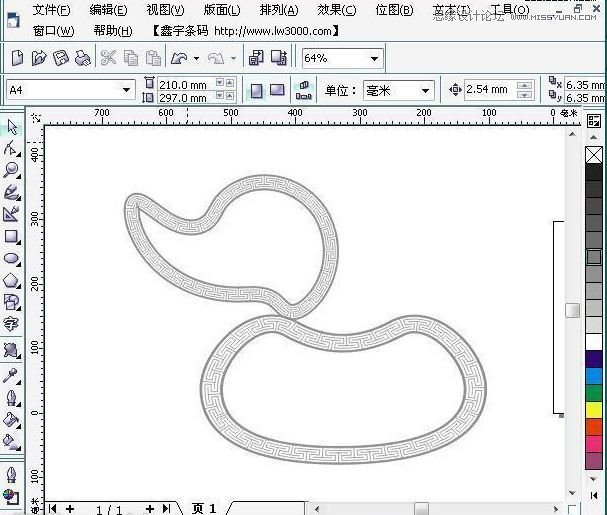
Task: Click the vertical scrollbar thumb
Action: [x=572, y=310]
